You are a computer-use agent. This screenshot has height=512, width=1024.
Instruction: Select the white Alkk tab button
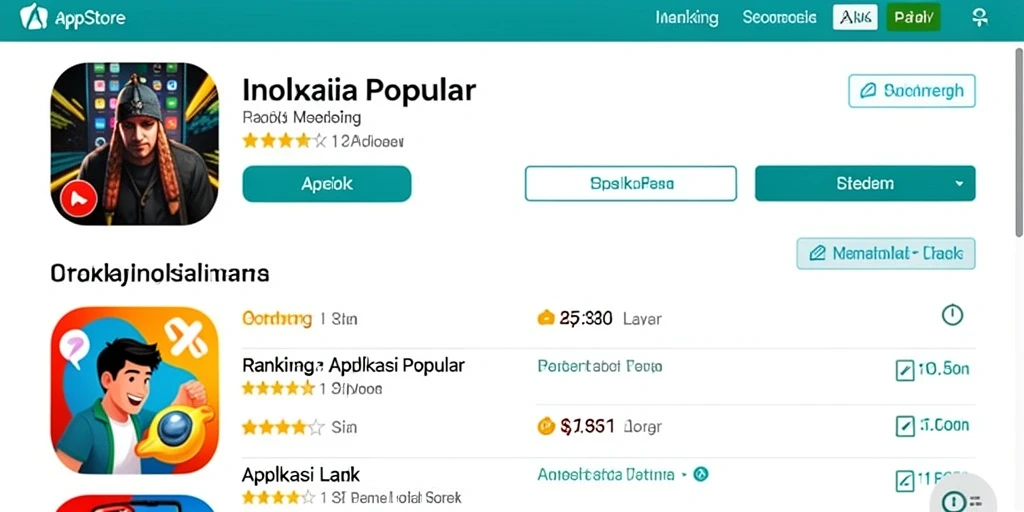pos(855,18)
